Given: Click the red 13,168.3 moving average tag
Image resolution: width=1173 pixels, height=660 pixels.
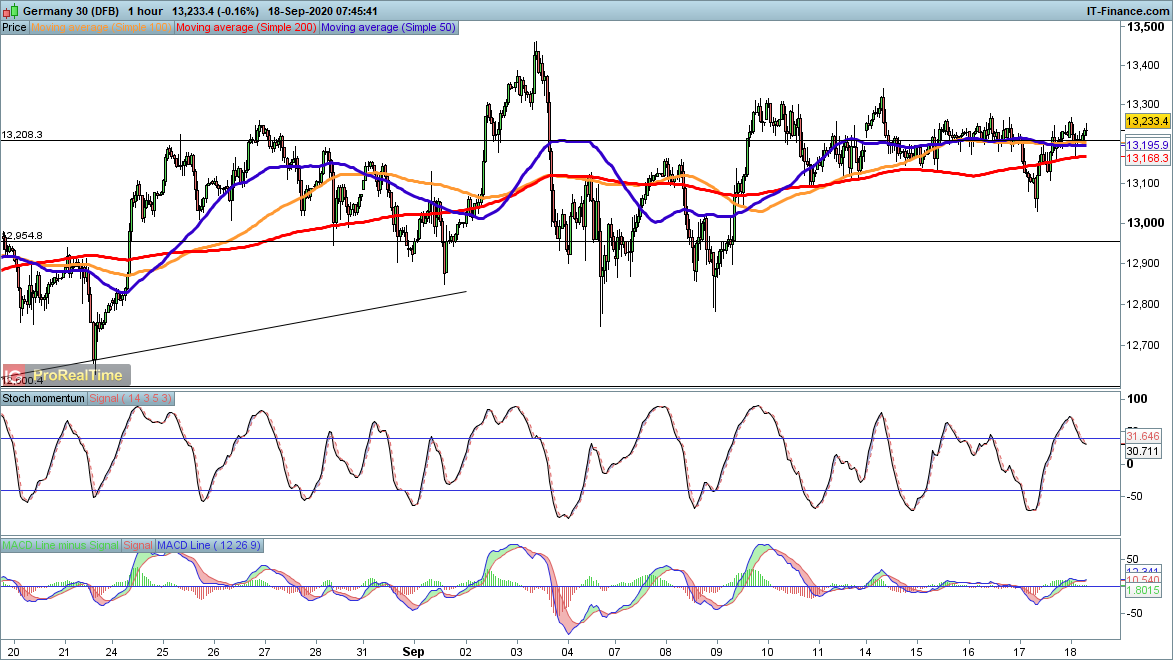Looking at the screenshot, I should [x=1147, y=158].
